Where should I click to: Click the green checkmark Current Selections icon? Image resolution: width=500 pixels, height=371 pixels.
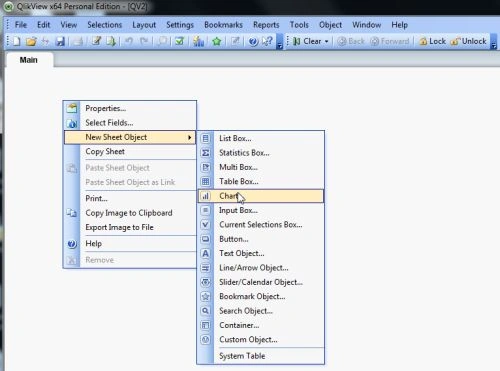180,41
